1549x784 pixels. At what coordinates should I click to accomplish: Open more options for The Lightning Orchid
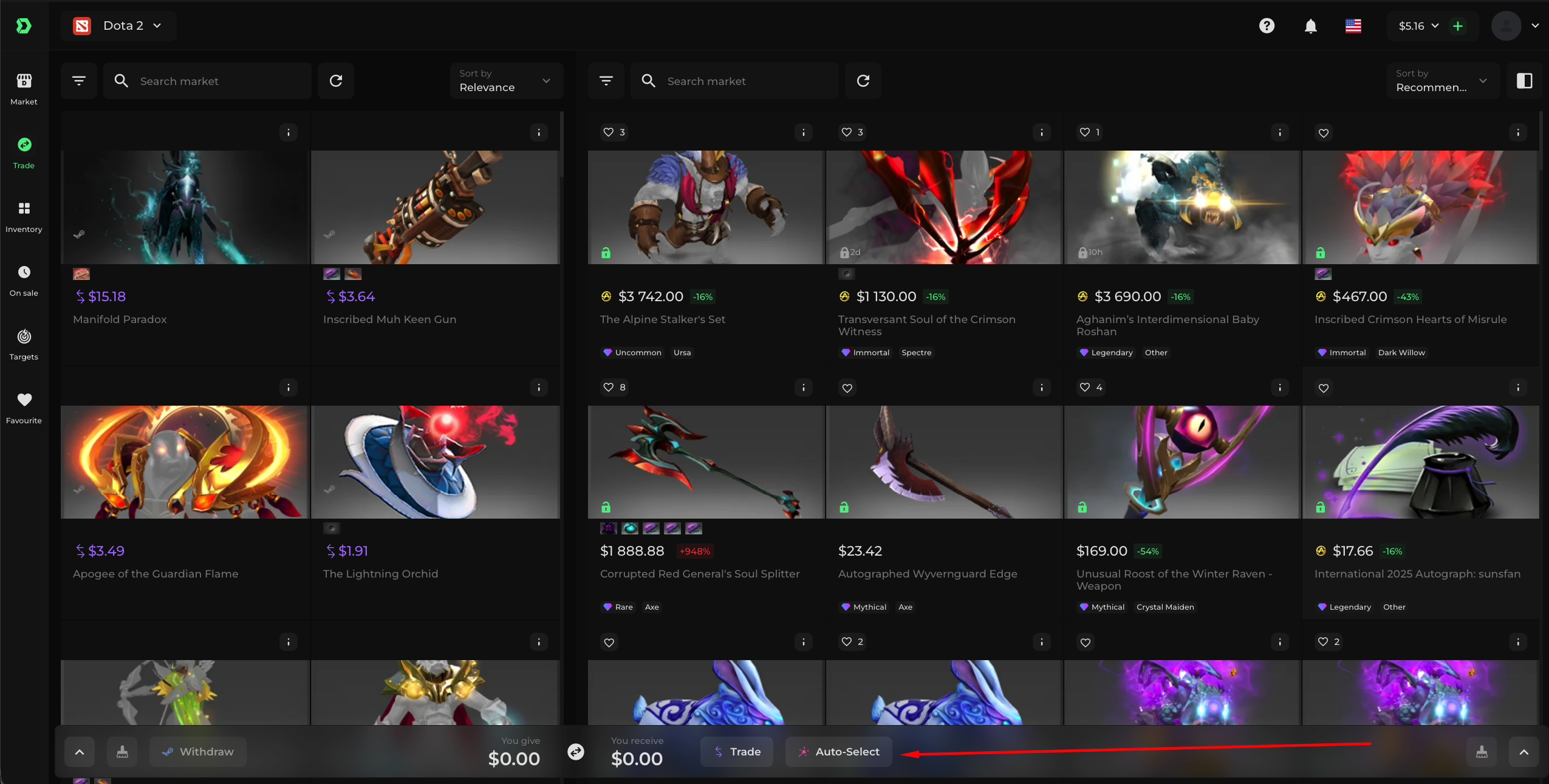pyautogui.click(x=539, y=387)
